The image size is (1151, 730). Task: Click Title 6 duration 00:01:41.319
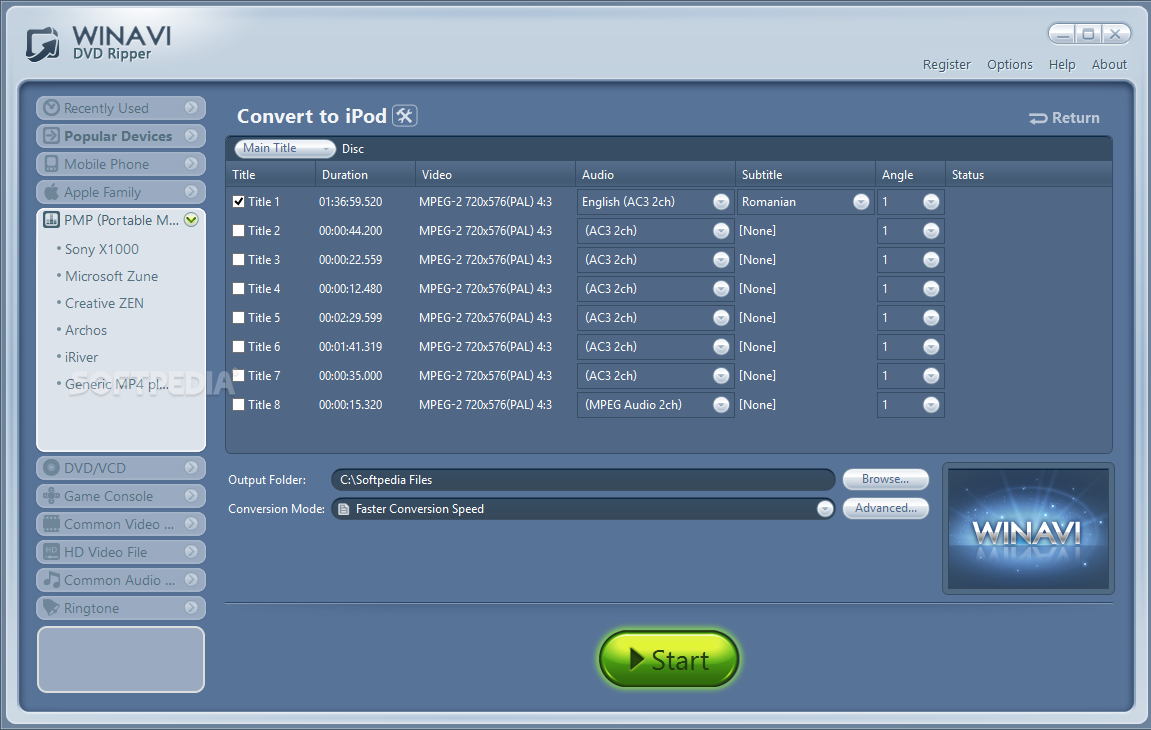350,347
